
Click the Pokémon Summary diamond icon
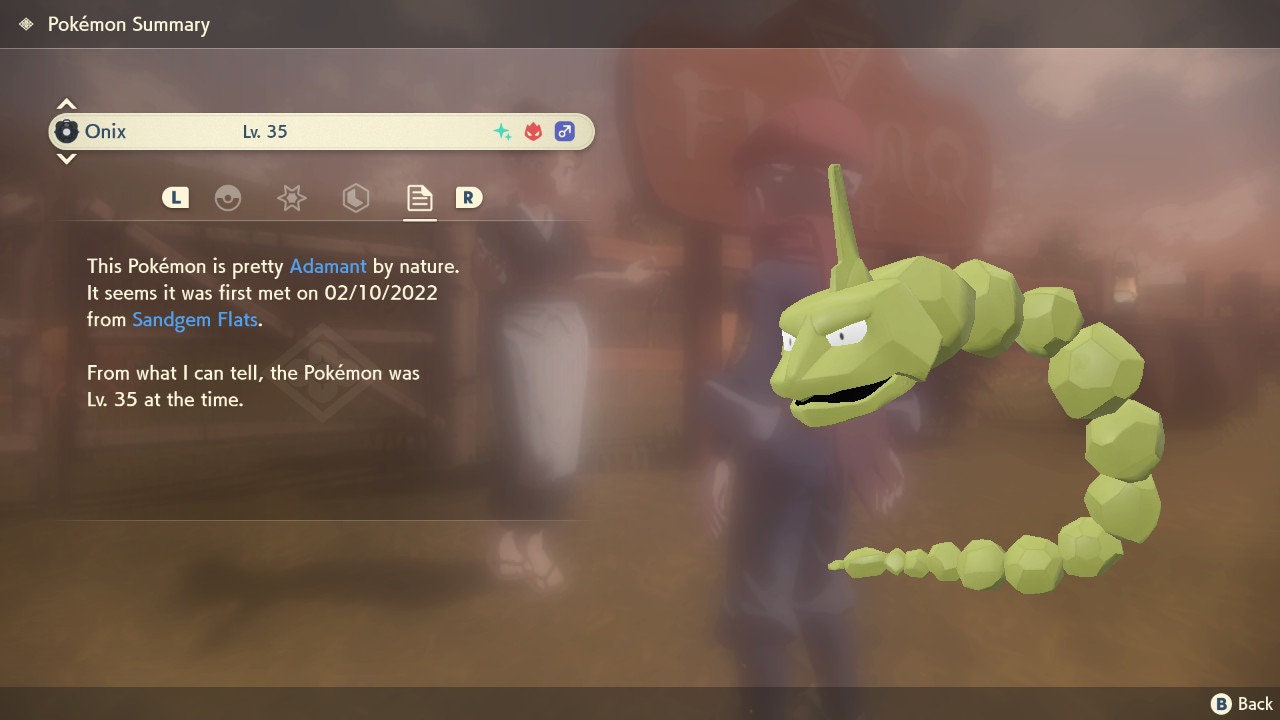pos(26,24)
